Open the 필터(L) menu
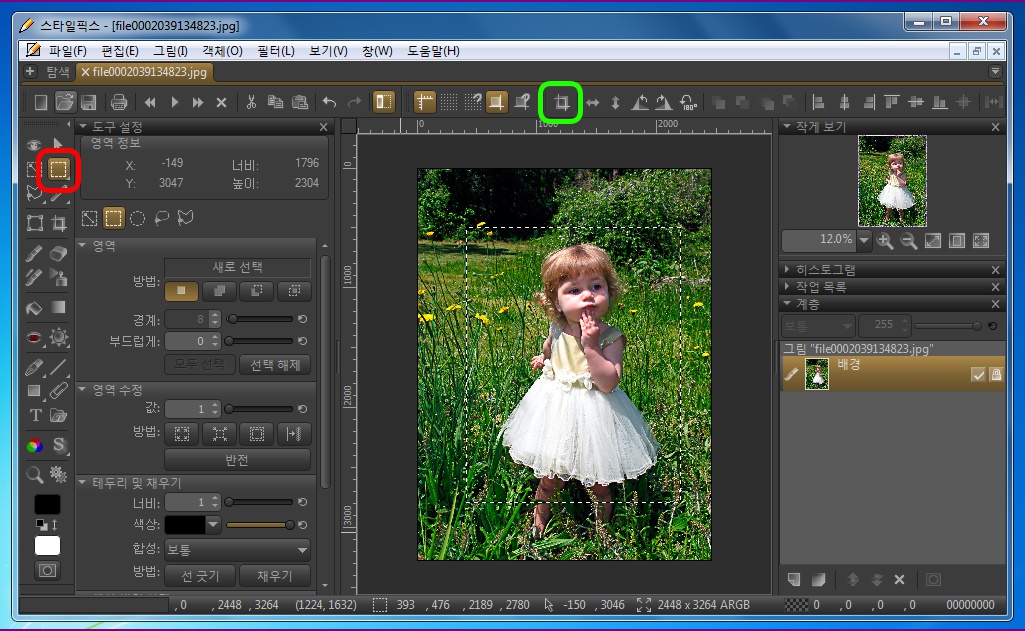 point(276,51)
